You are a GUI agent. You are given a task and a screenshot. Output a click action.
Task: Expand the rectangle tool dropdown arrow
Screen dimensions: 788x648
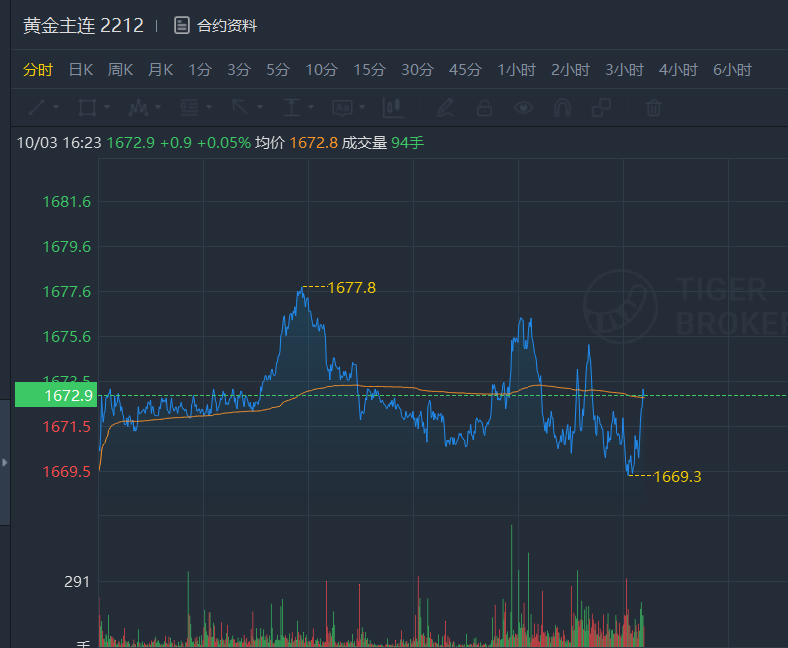[107, 107]
